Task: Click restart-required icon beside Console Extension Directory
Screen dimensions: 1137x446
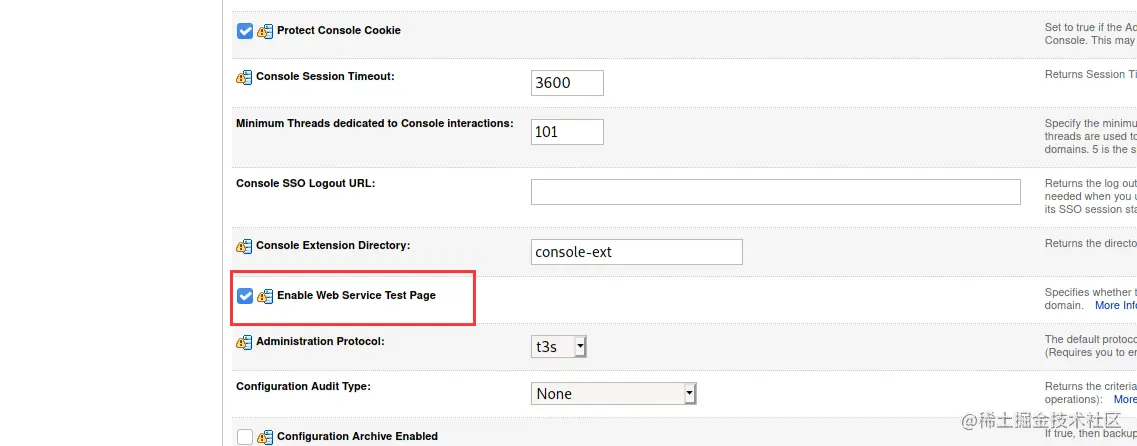Action: click(244, 247)
